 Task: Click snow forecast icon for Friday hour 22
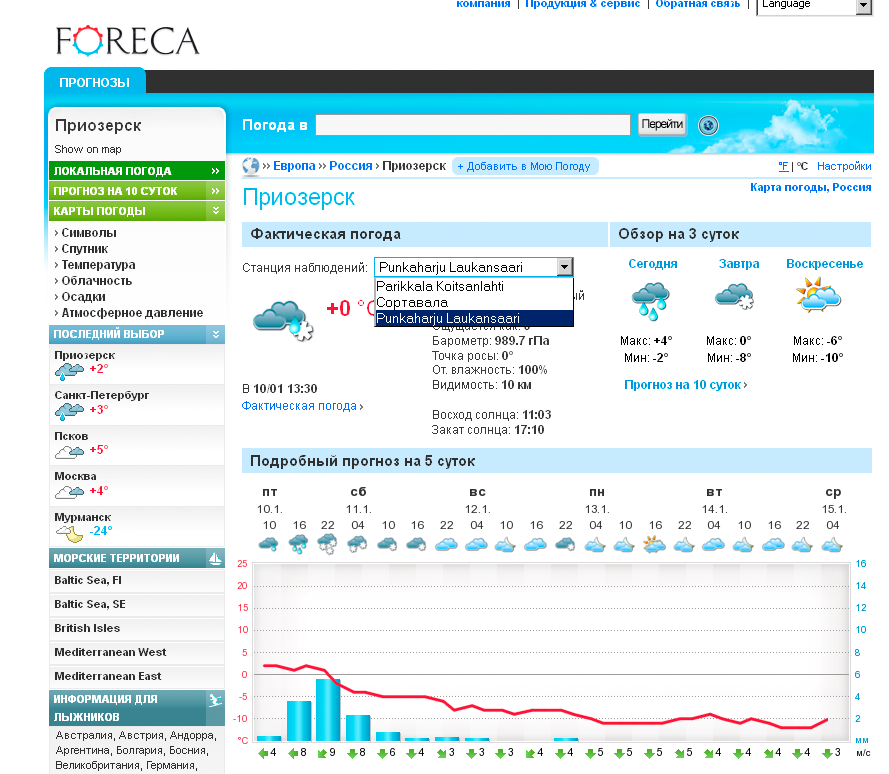327,544
